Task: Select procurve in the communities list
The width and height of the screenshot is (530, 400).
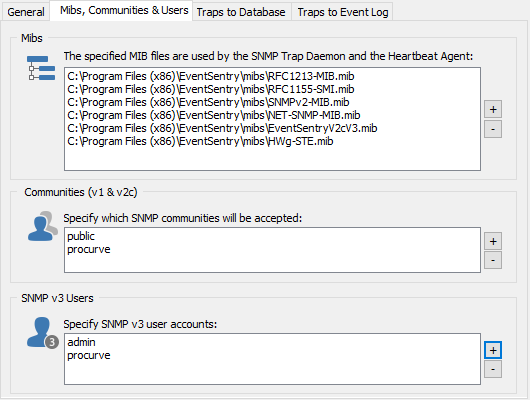Action: tap(89, 249)
